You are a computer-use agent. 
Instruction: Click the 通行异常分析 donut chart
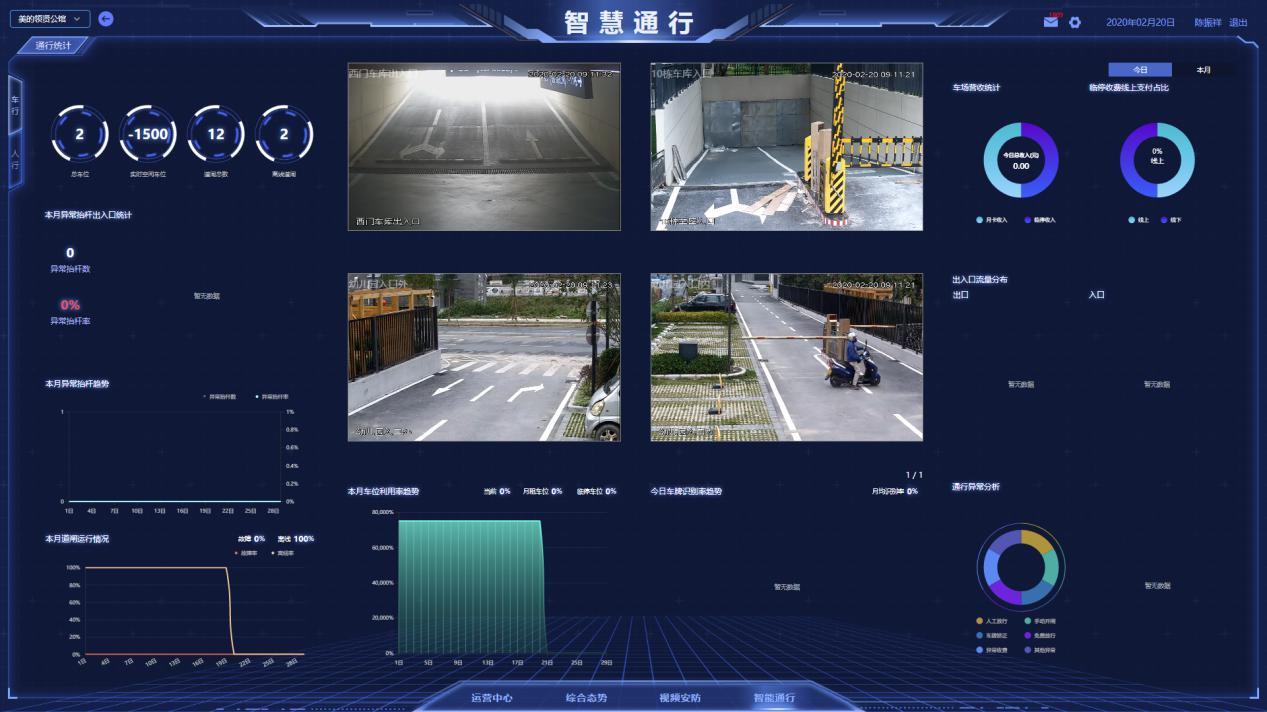pos(1021,568)
